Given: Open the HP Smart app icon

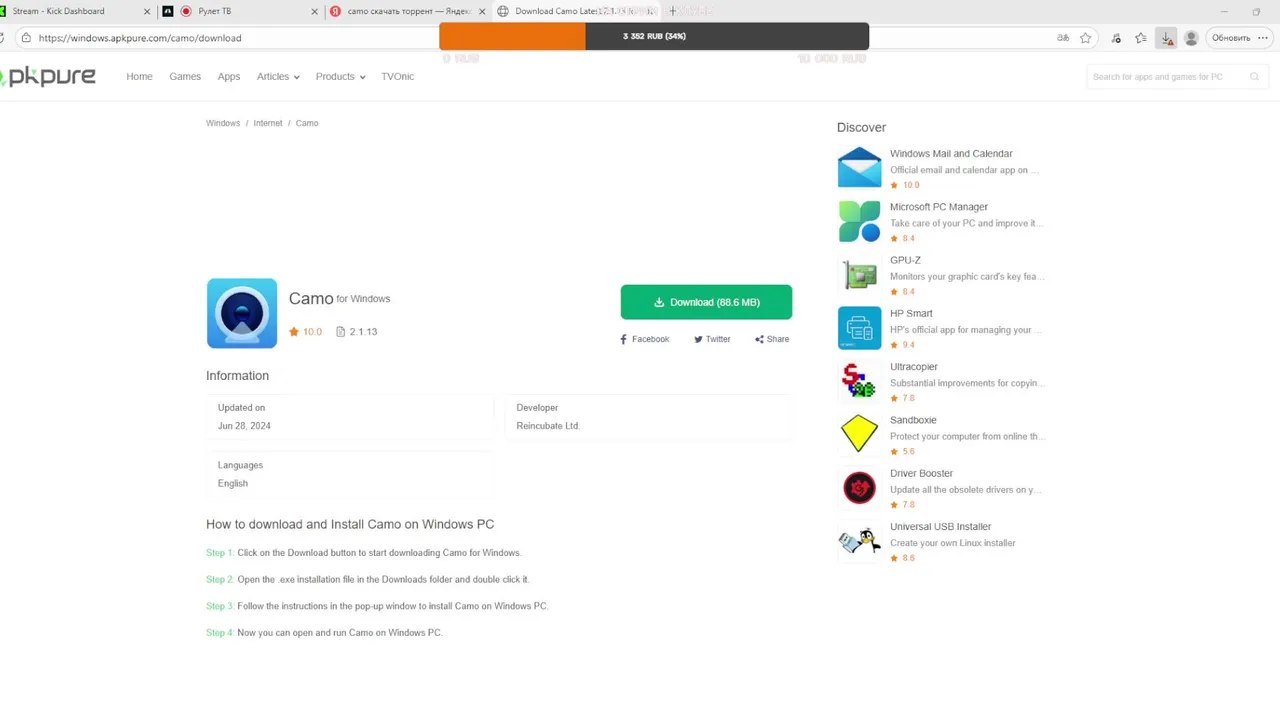Looking at the screenshot, I should [859, 328].
